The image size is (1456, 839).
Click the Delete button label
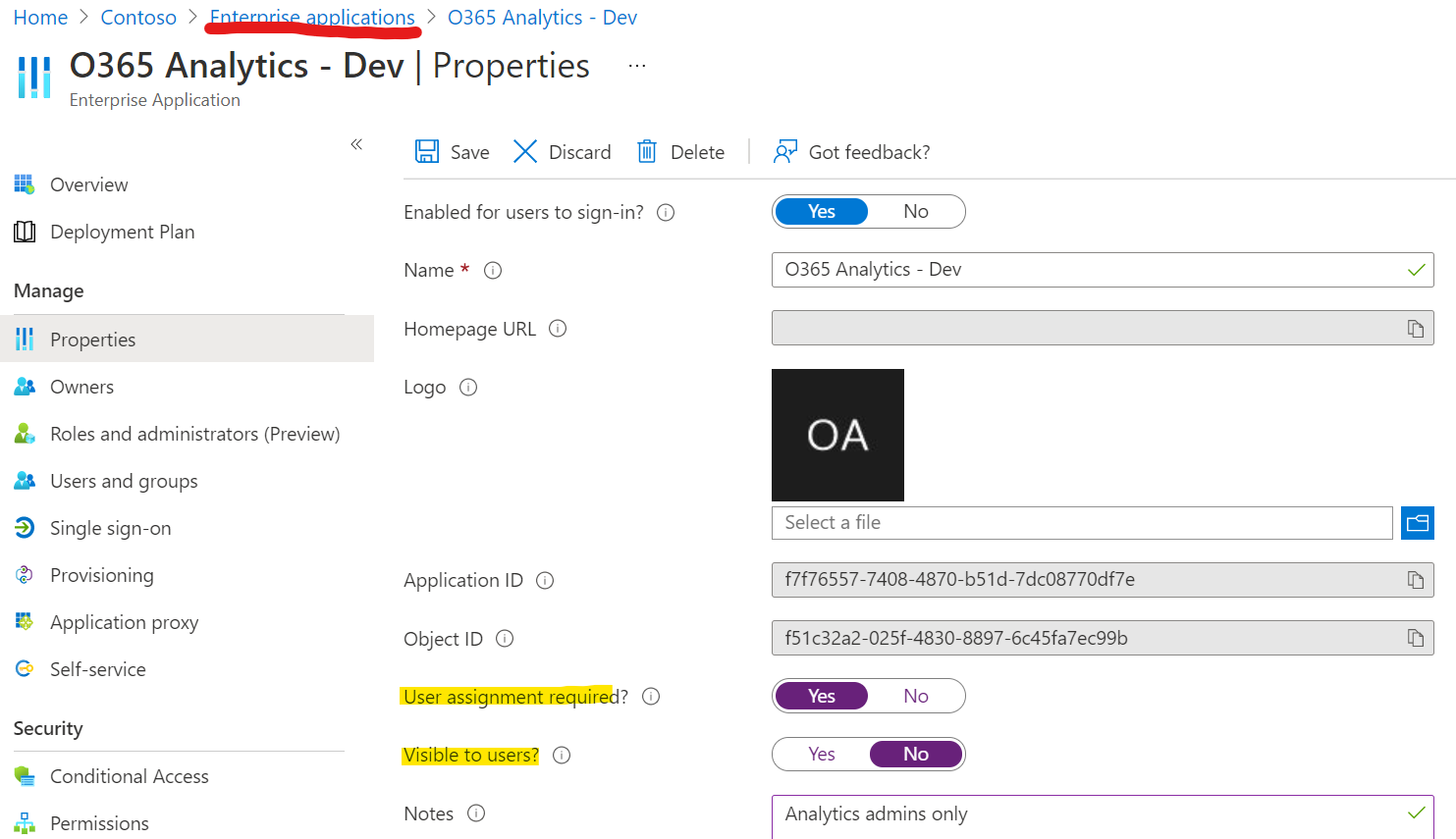(698, 152)
